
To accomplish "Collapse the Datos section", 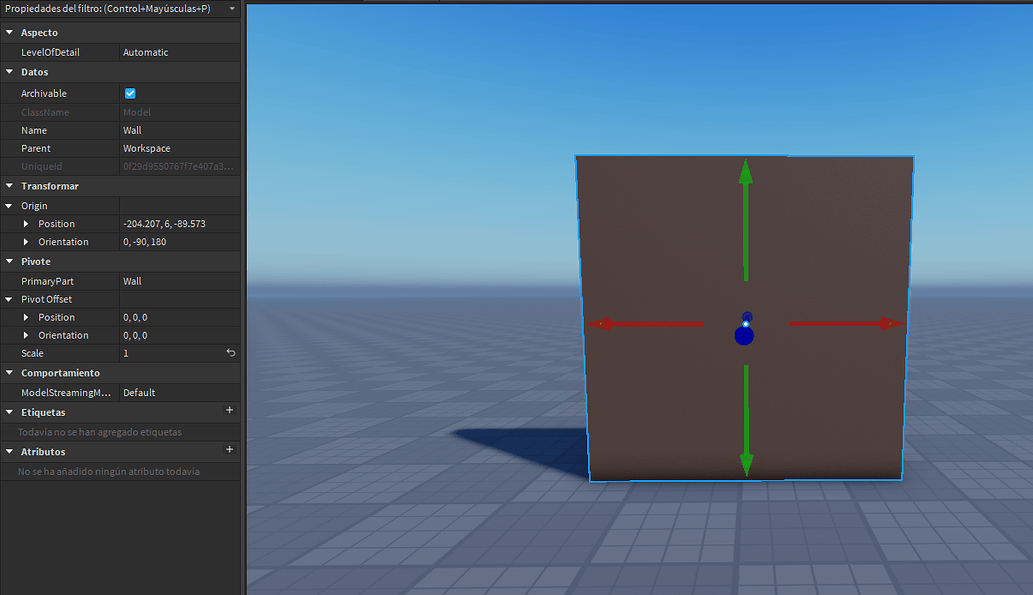I will coord(10,71).
